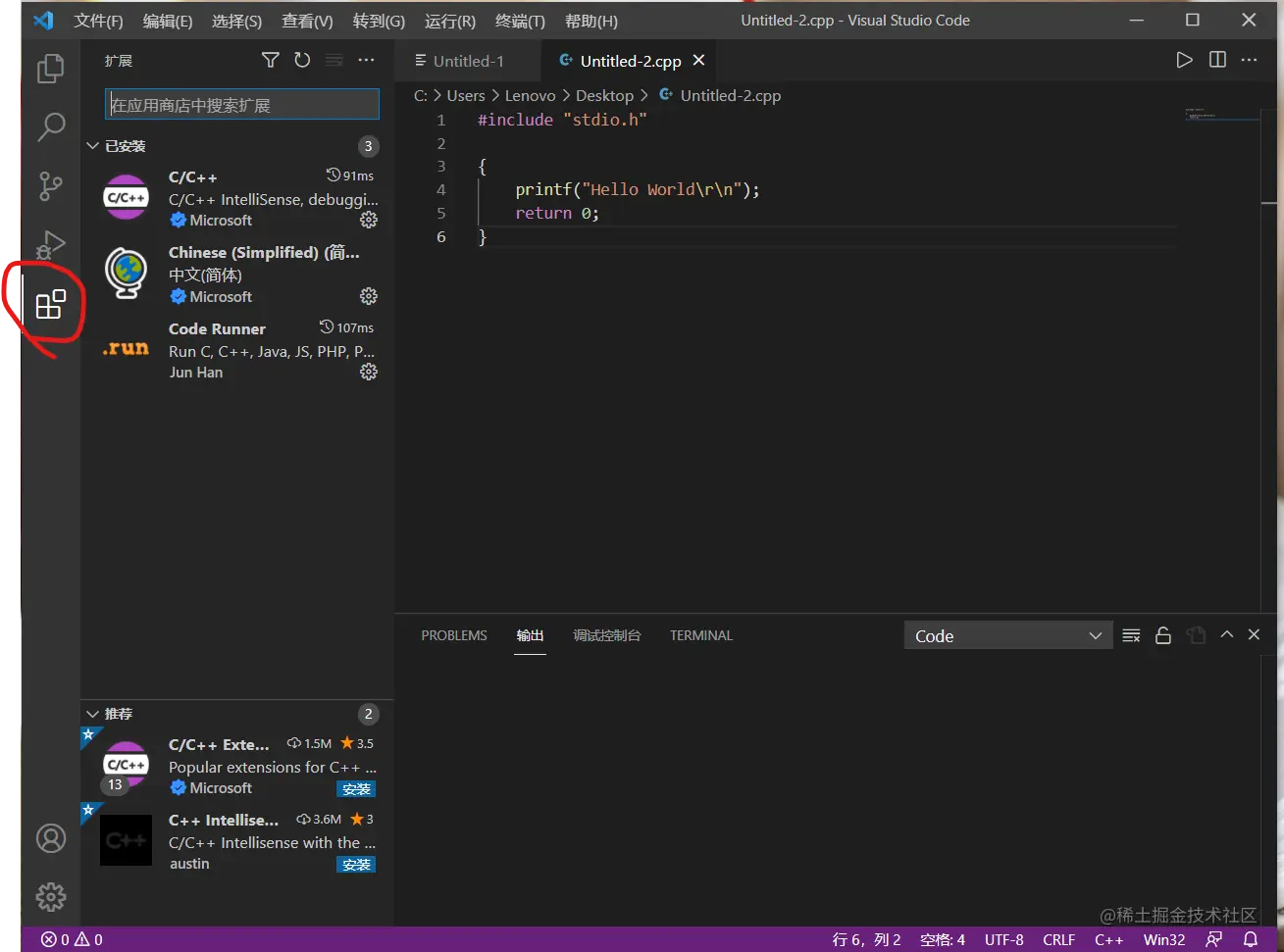Viewport: 1284px width, 952px height.
Task: Switch to the TERMINAL panel tab
Action: pos(700,635)
